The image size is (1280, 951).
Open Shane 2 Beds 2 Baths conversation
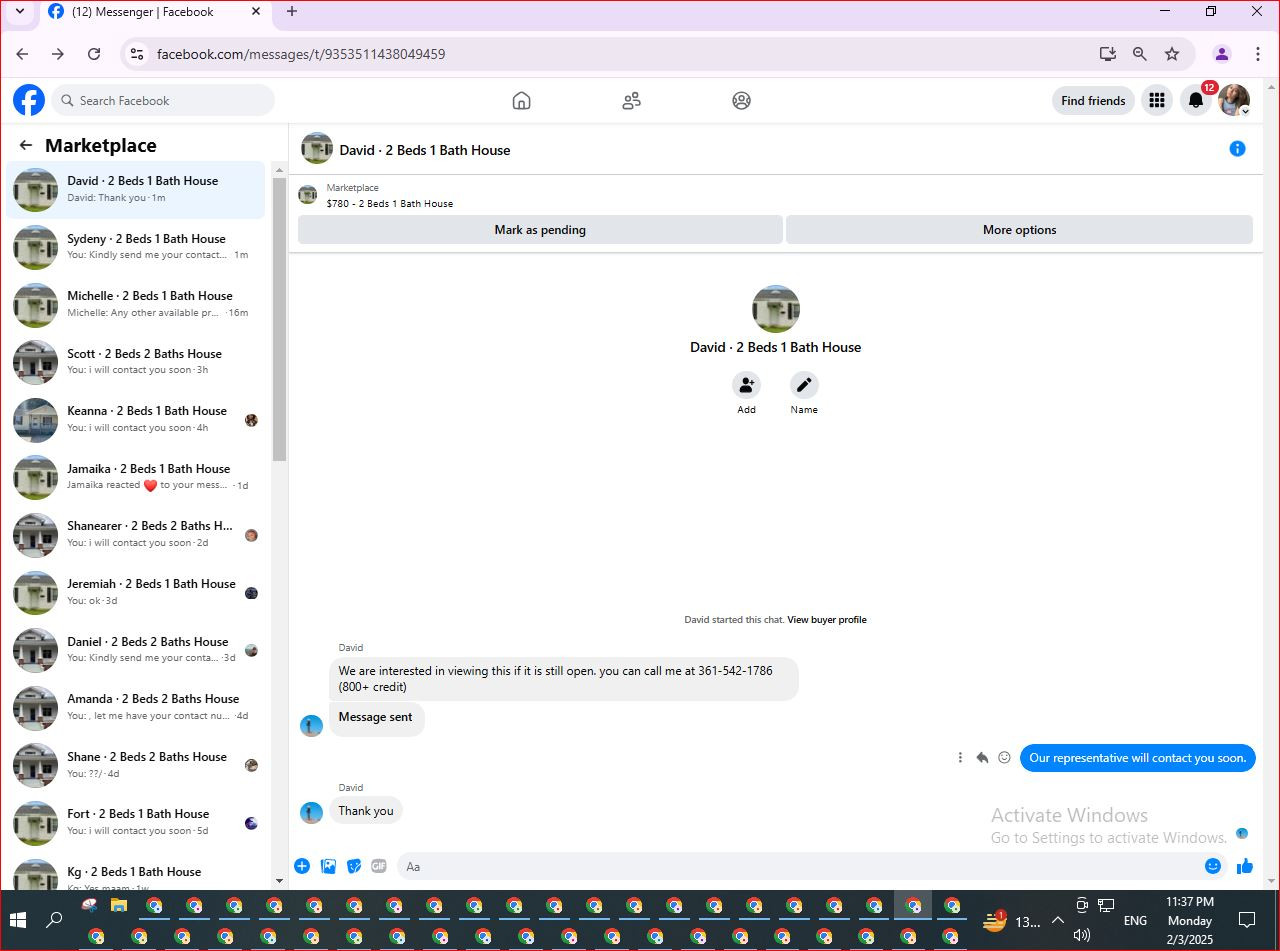135,765
